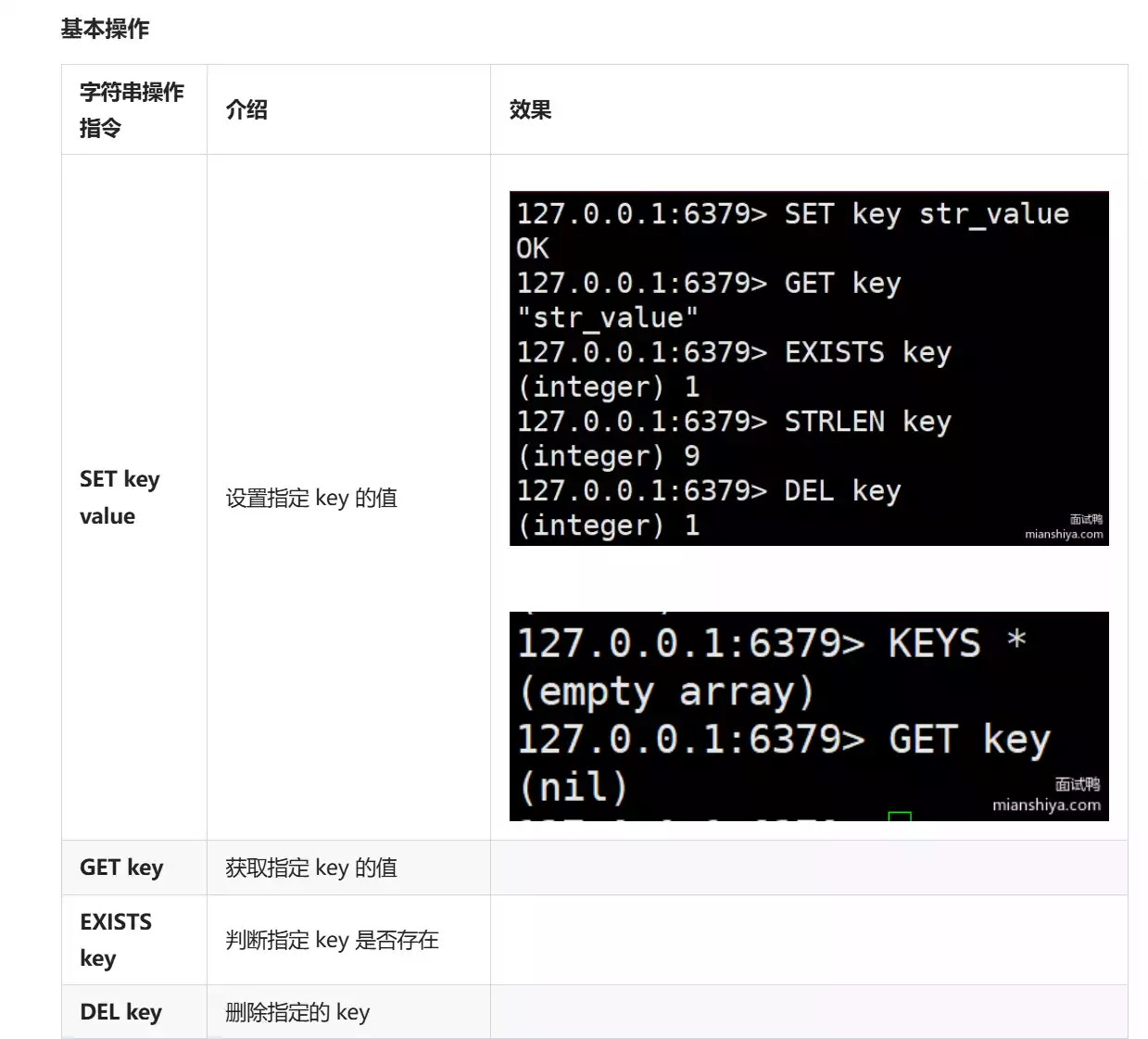Viewport: 1148px width, 1039px height.
Task: Click the STRLEN key line in terminal
Action: pos(733,422)
